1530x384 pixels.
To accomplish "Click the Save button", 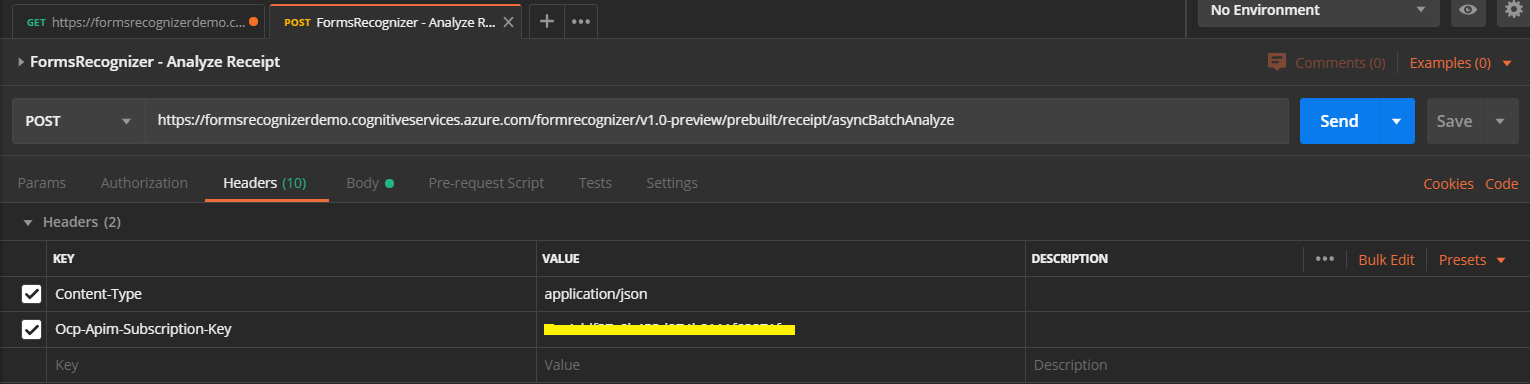I will point(1454,121).
